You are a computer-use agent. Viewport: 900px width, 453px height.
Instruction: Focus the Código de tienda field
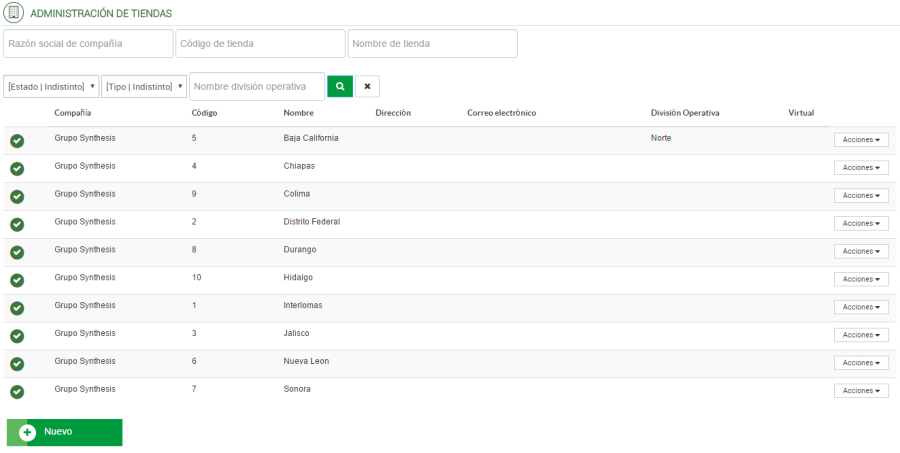[x=261, y=44]
